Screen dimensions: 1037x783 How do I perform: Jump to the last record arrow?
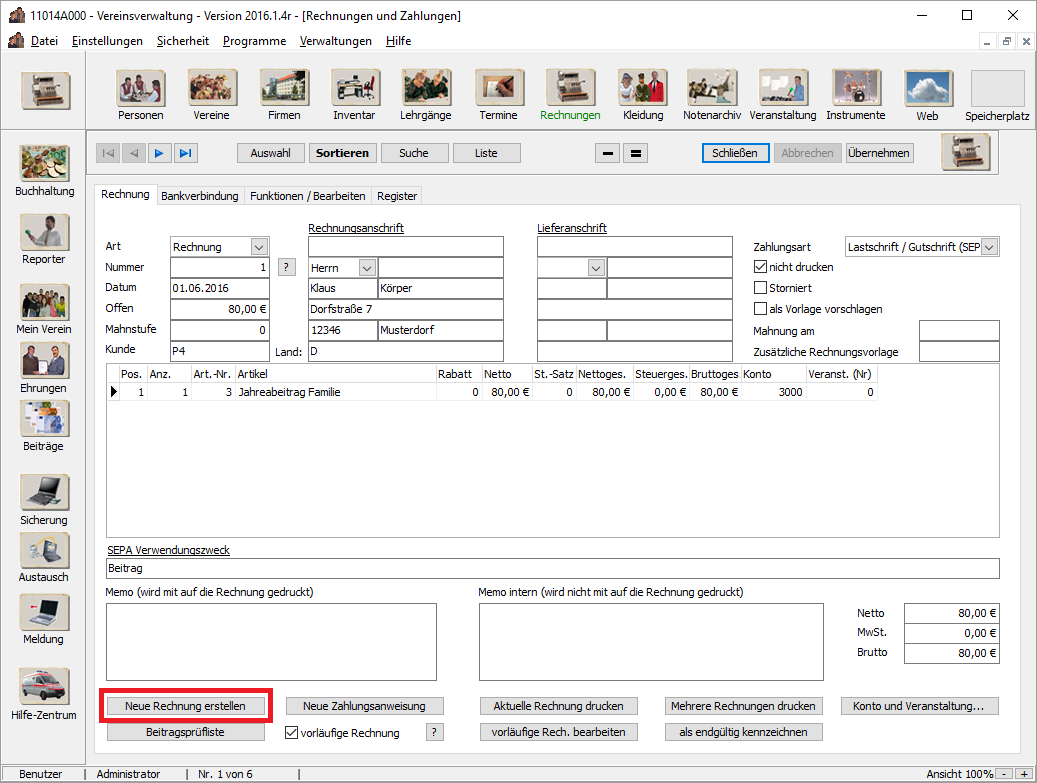(185, 153)
